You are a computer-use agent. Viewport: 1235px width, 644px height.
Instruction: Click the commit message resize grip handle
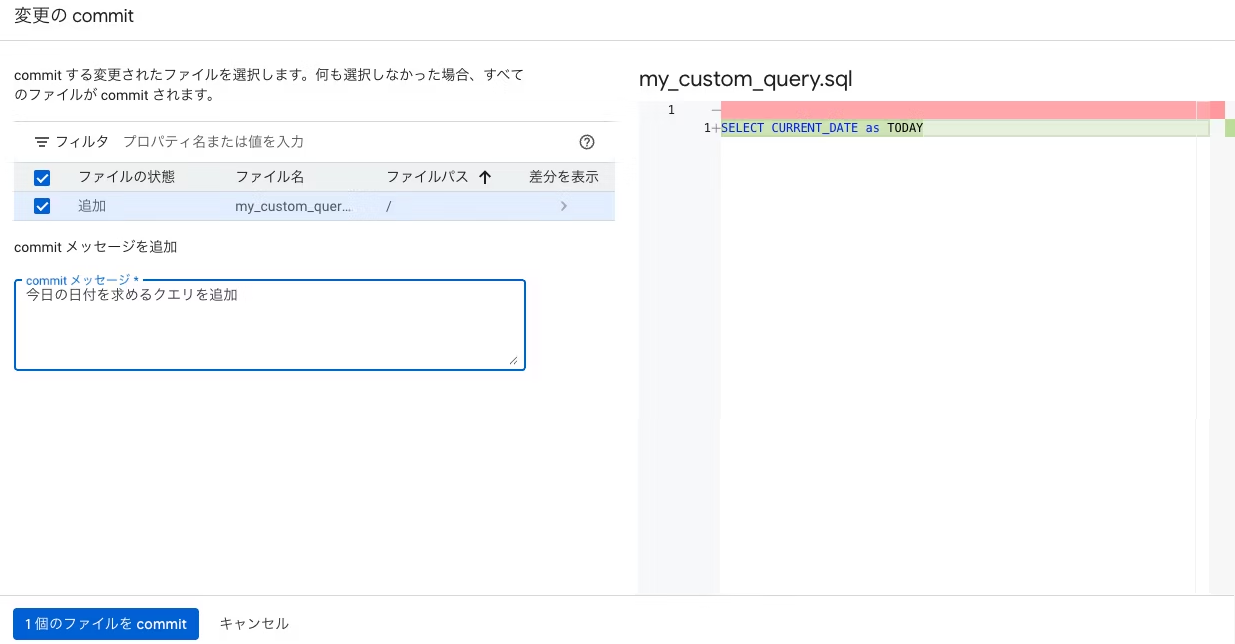click(514, 360)
